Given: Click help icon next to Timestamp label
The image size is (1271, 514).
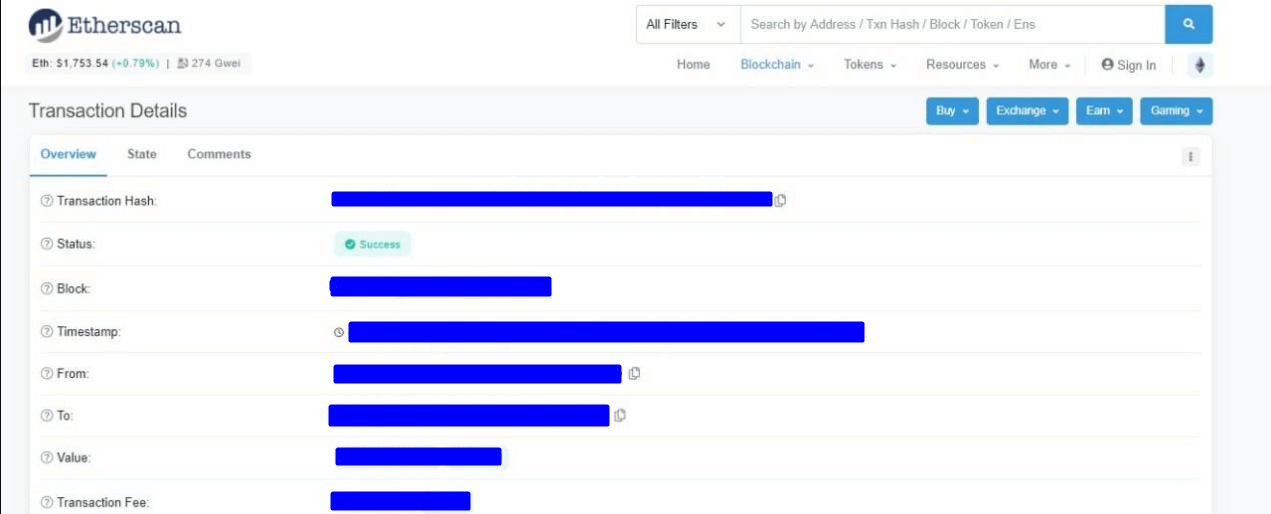Looking at the screenshot, I should coord(46,331).
